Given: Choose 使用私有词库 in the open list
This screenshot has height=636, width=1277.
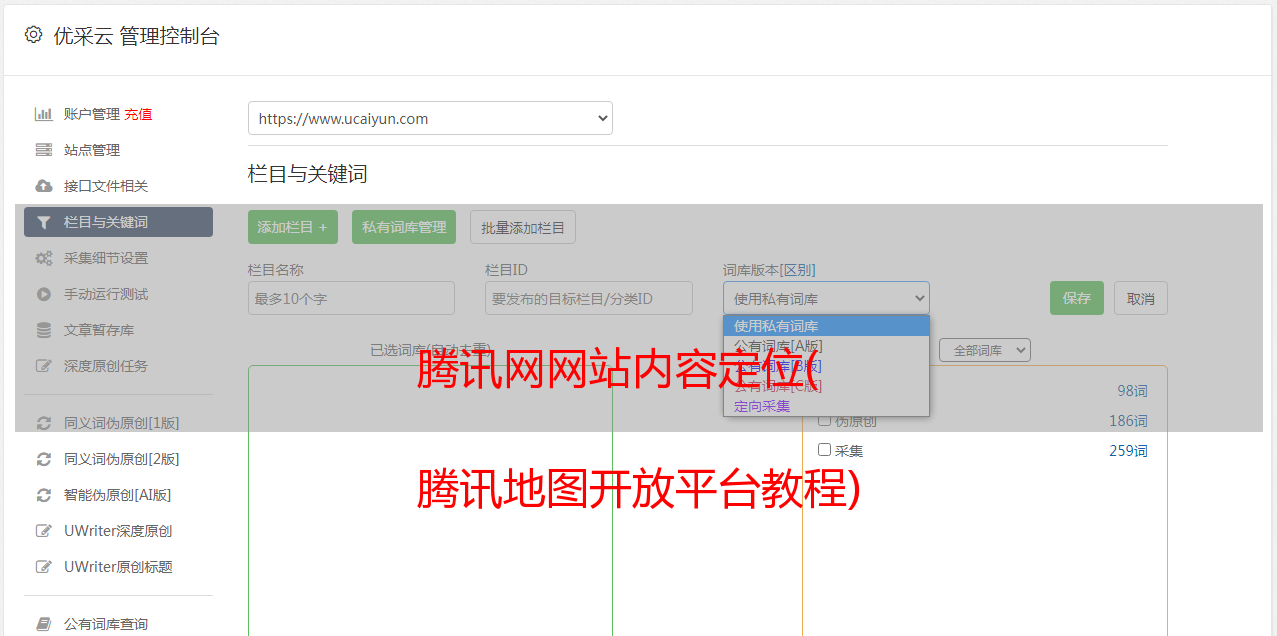Looking at the screenshot, I should point(826,326).
